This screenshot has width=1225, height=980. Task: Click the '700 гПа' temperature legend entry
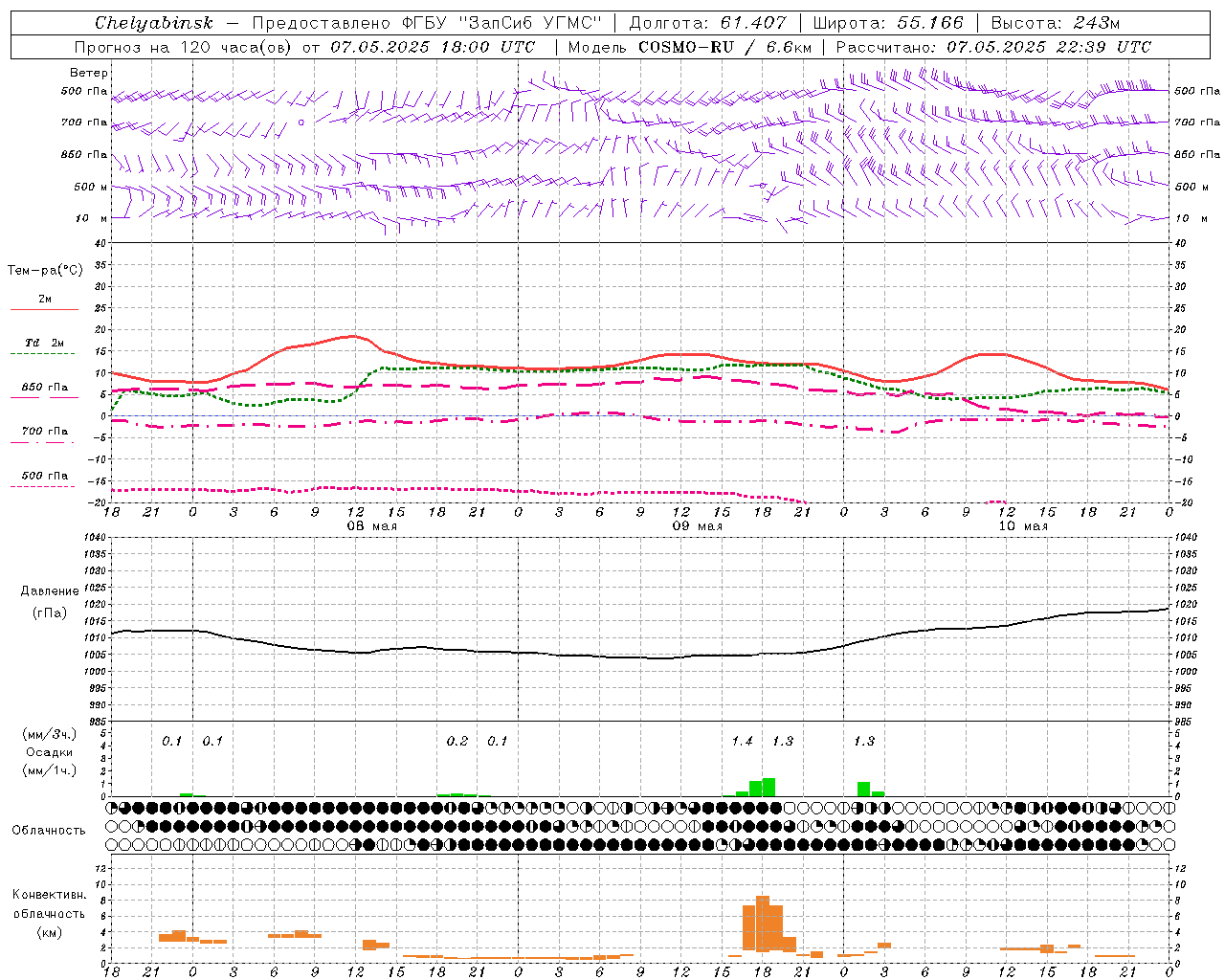coord(45,432)
